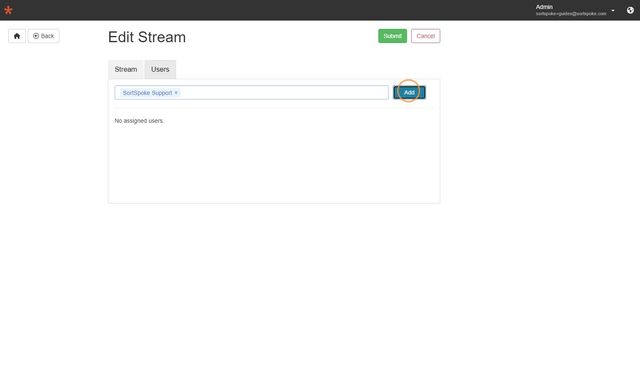Go to home via house icon
Screen dimensions: 640x378
[17, 36]
